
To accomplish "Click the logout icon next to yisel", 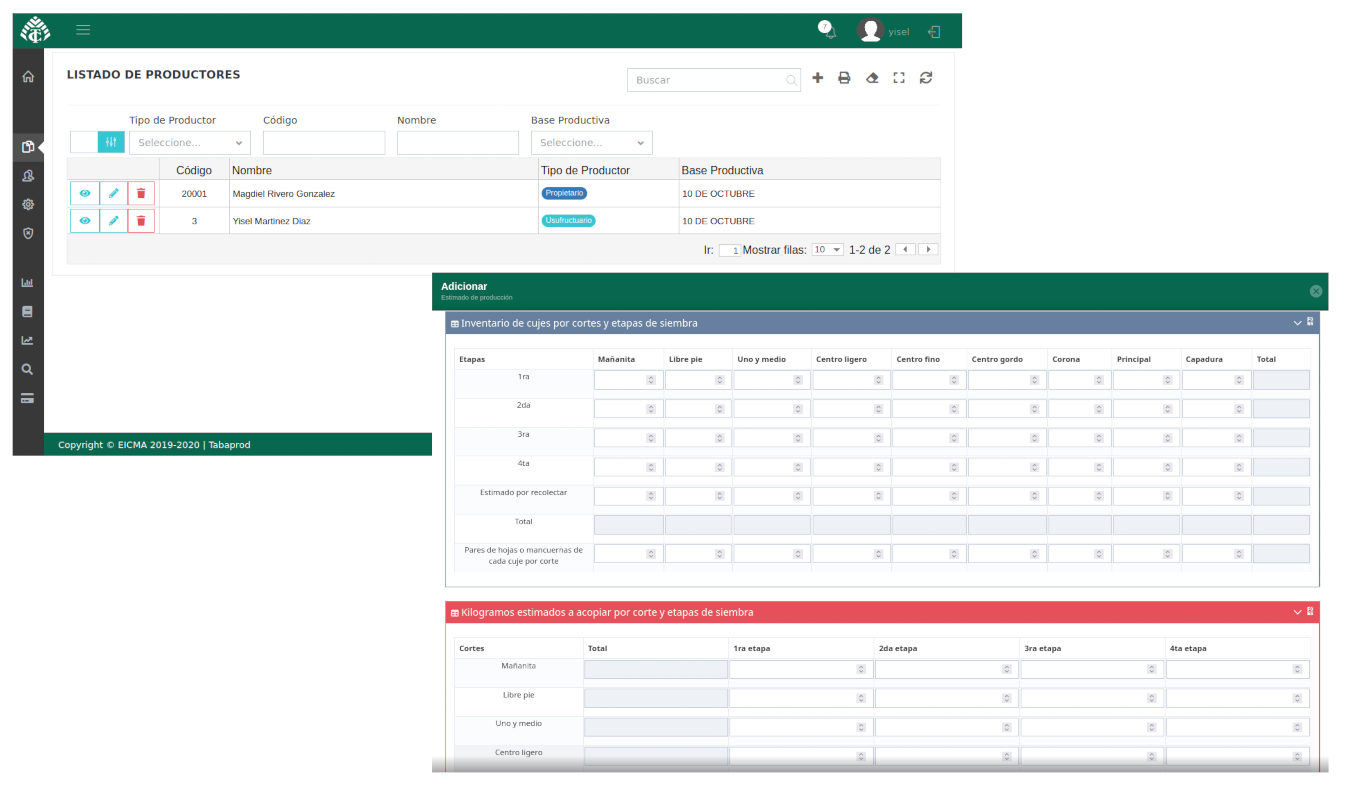I will [934, 31].
